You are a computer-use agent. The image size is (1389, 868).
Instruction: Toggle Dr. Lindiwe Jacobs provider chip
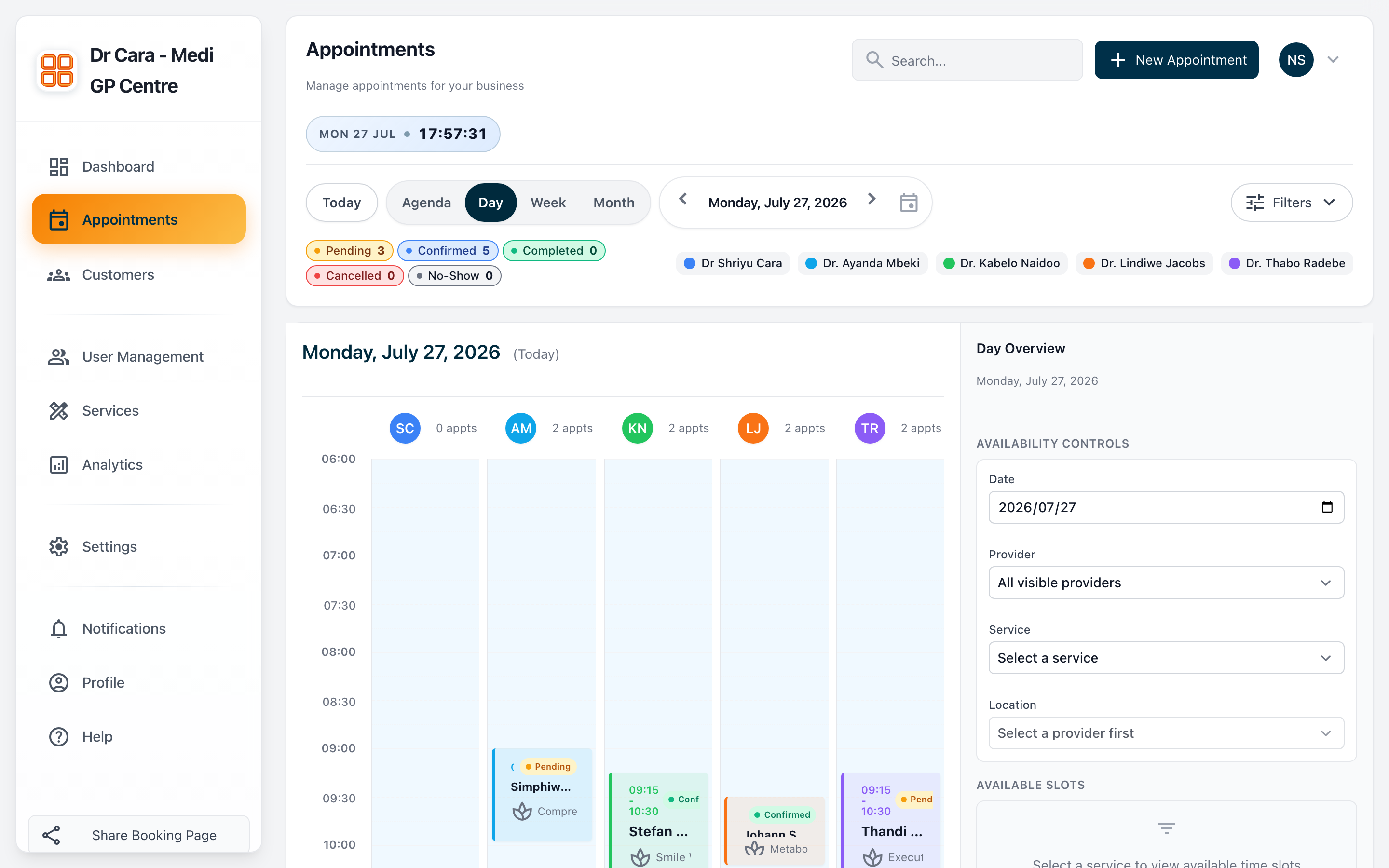coord(1144,263)
